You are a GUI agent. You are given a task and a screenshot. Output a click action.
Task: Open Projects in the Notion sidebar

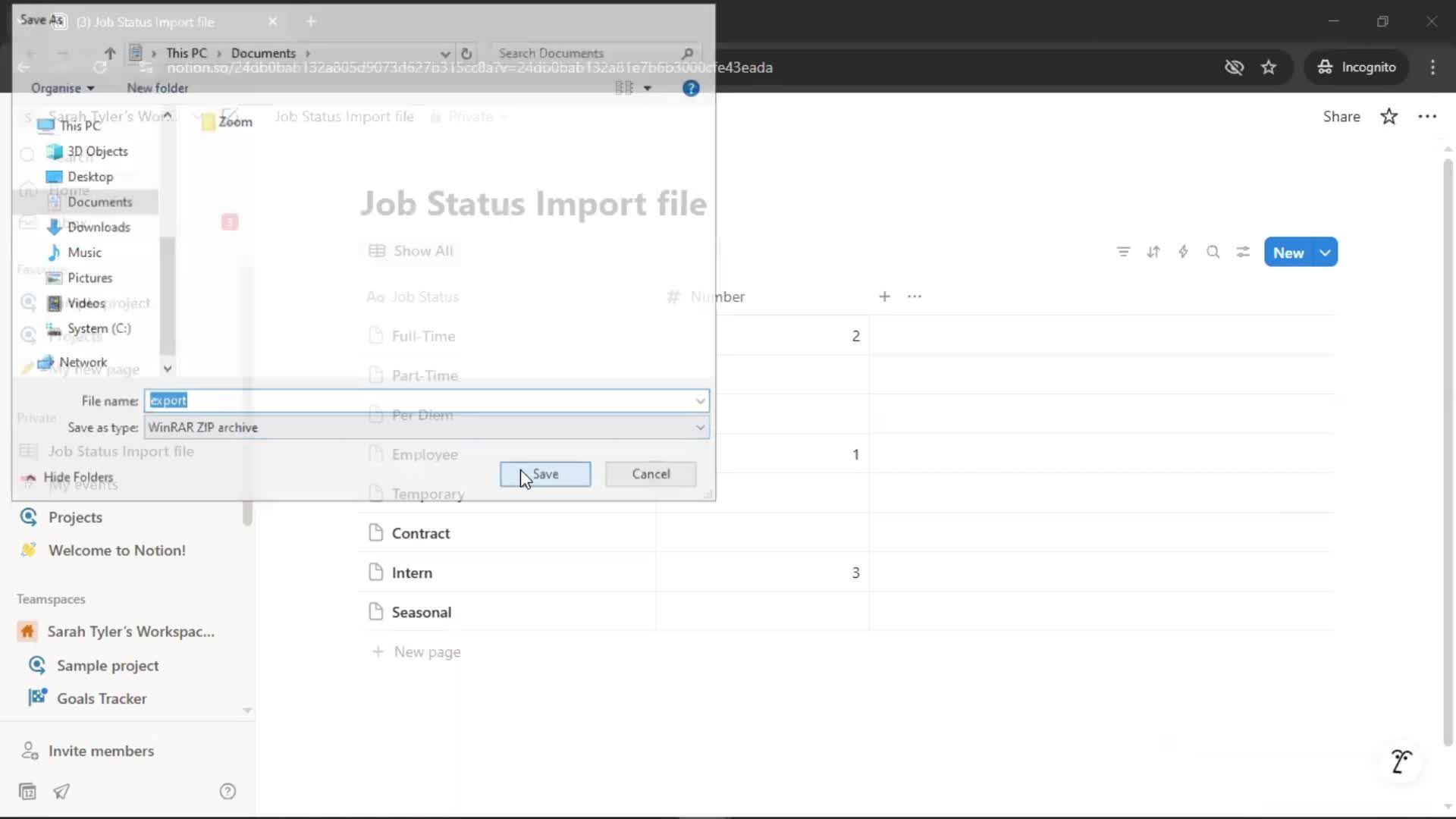75,517
